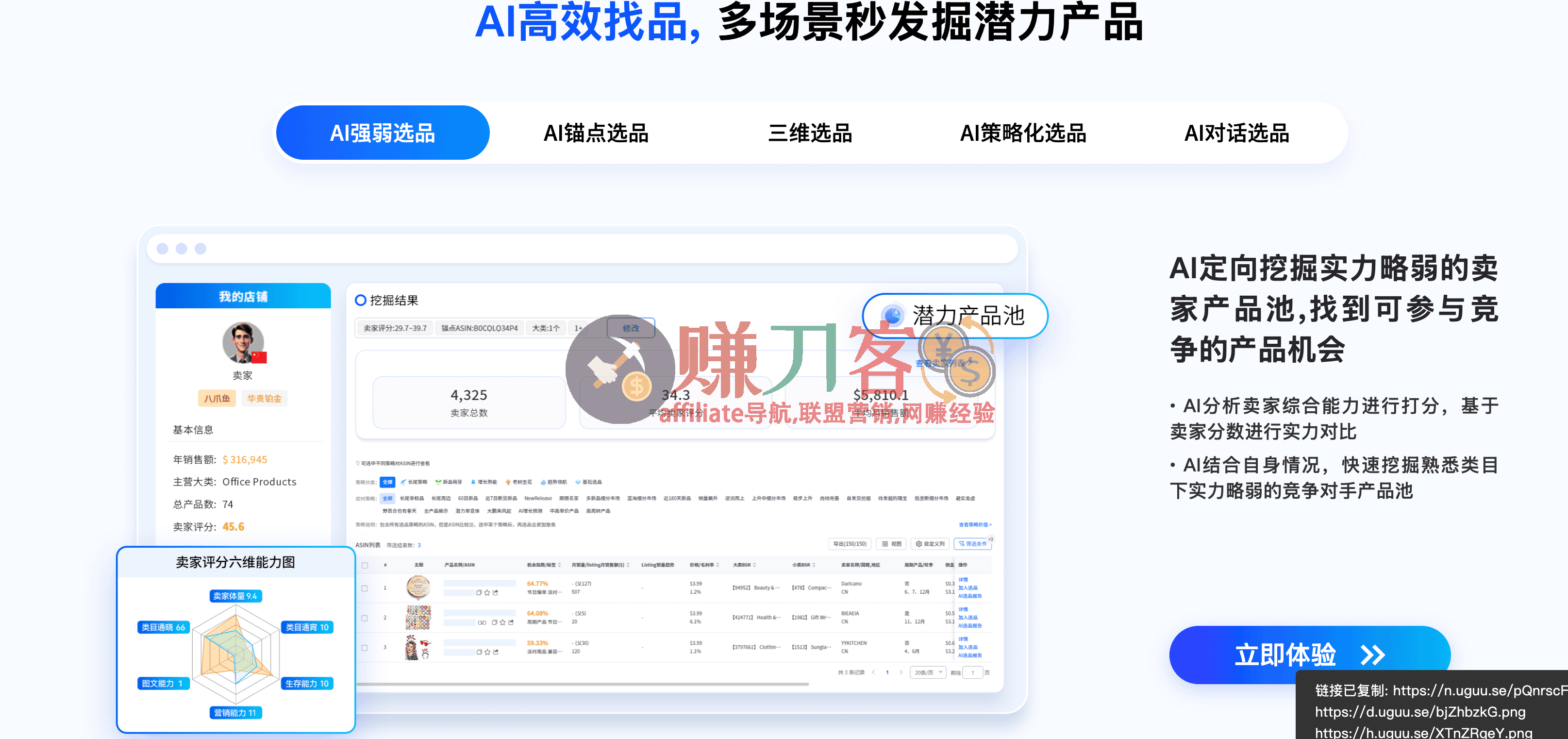This screenshot has width=1568, height=739.
Task: Switch to the AI锚点选品 tab
Action: [596, 133]
